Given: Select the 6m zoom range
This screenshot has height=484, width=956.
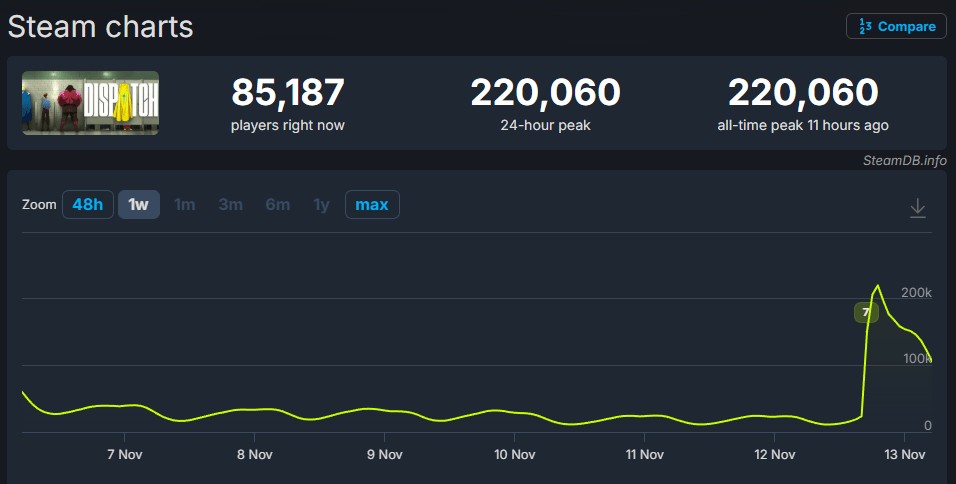Looking at the screenshot, I should (x=278, y=205).
